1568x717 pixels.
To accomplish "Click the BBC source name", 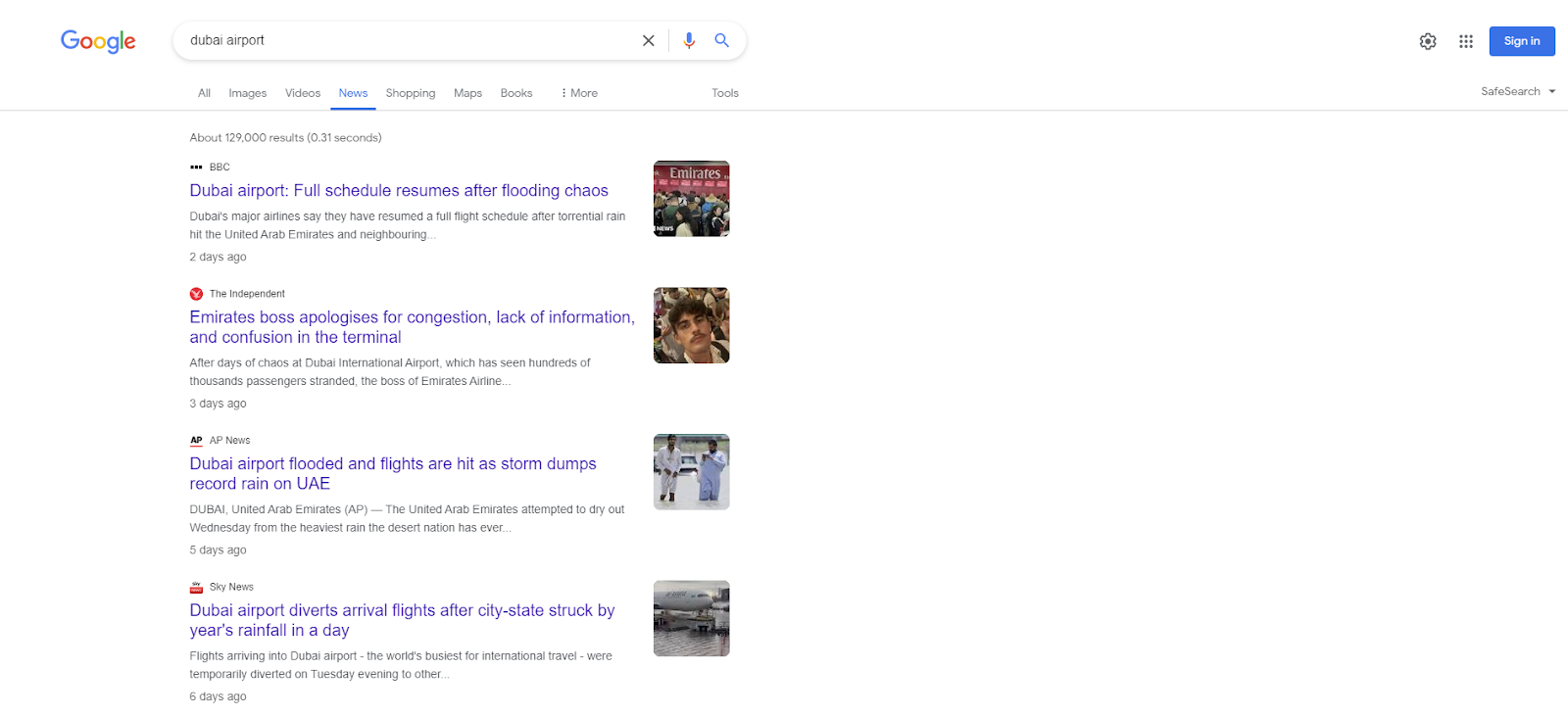I will (220, 167).
